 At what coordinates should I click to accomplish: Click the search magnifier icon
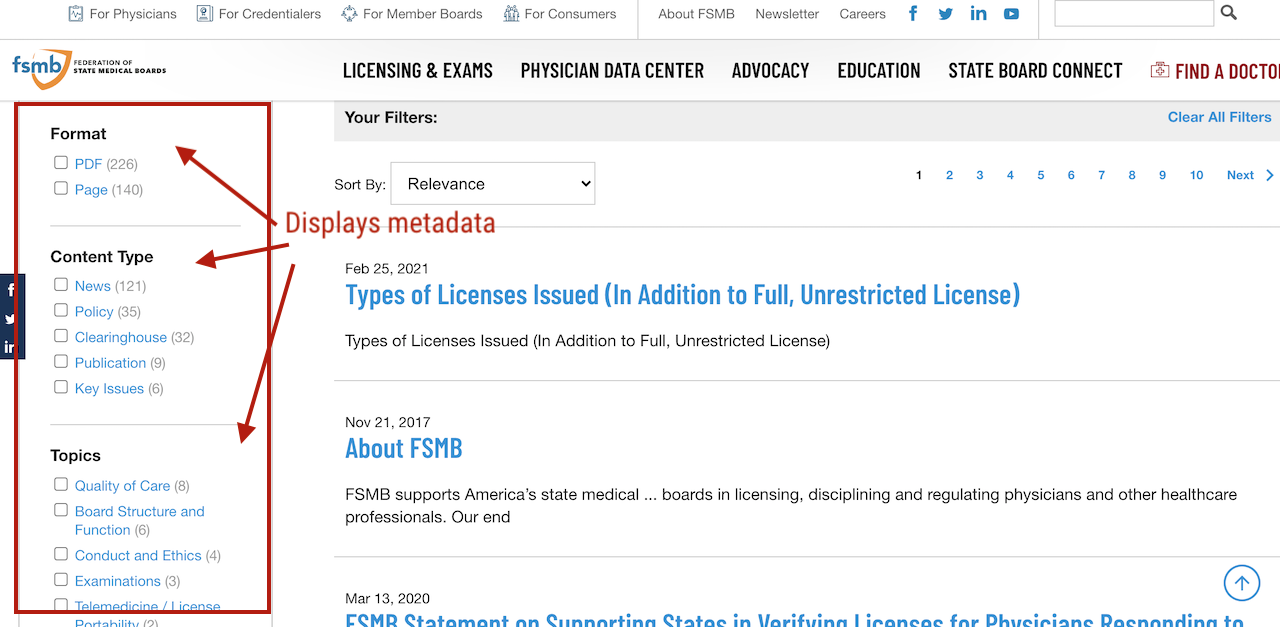(x=1229, y=13)
